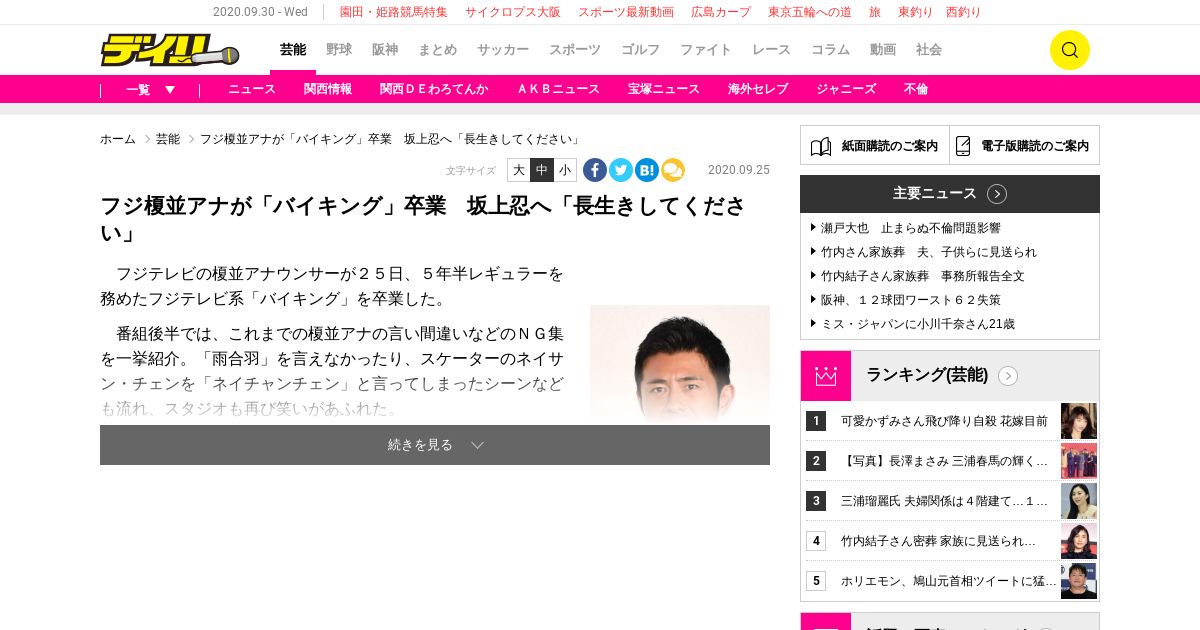Click the crown icon in ranking header
The height and width of the screenshot is (630, 1200).
826,376
